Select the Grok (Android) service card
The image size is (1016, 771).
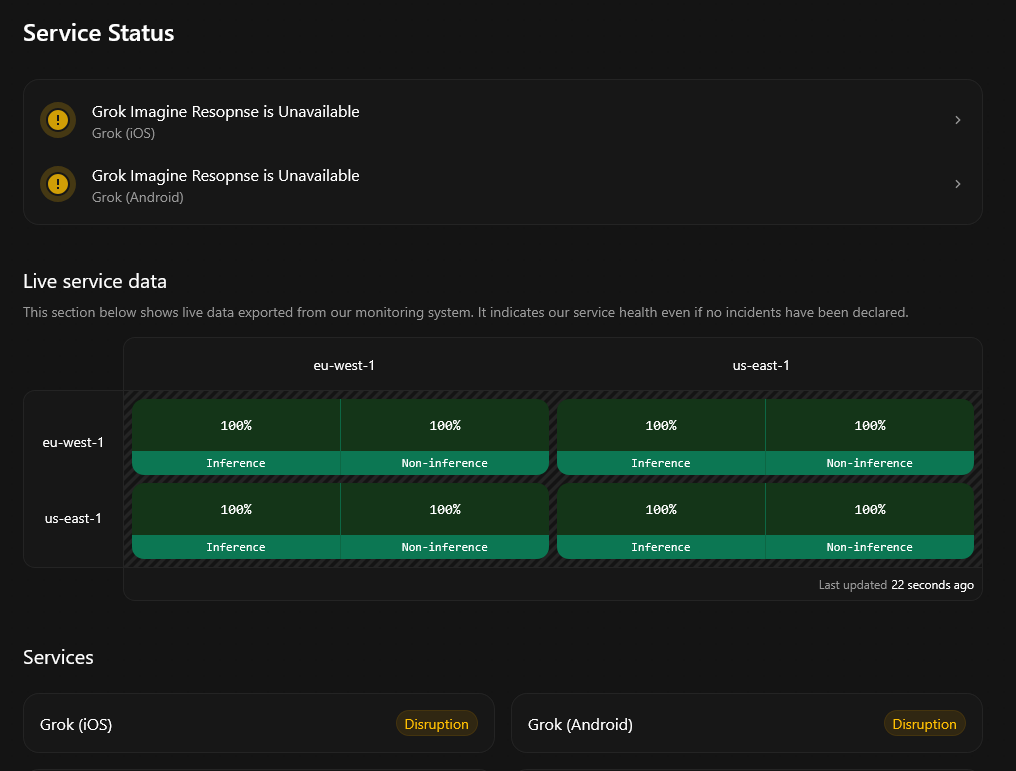tap(746, 723)
